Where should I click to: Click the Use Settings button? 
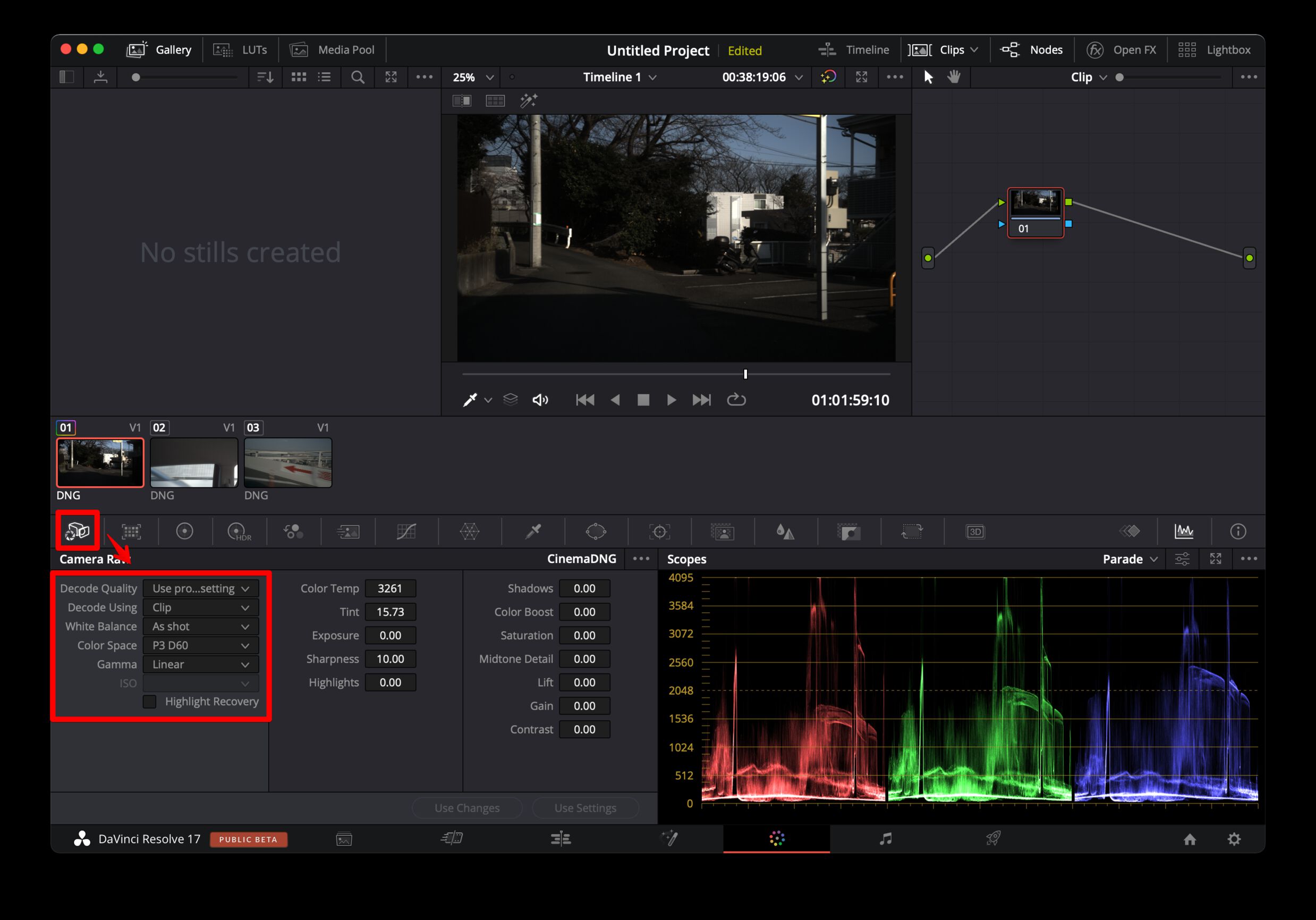pyautogui.click(x=585, y=808)
